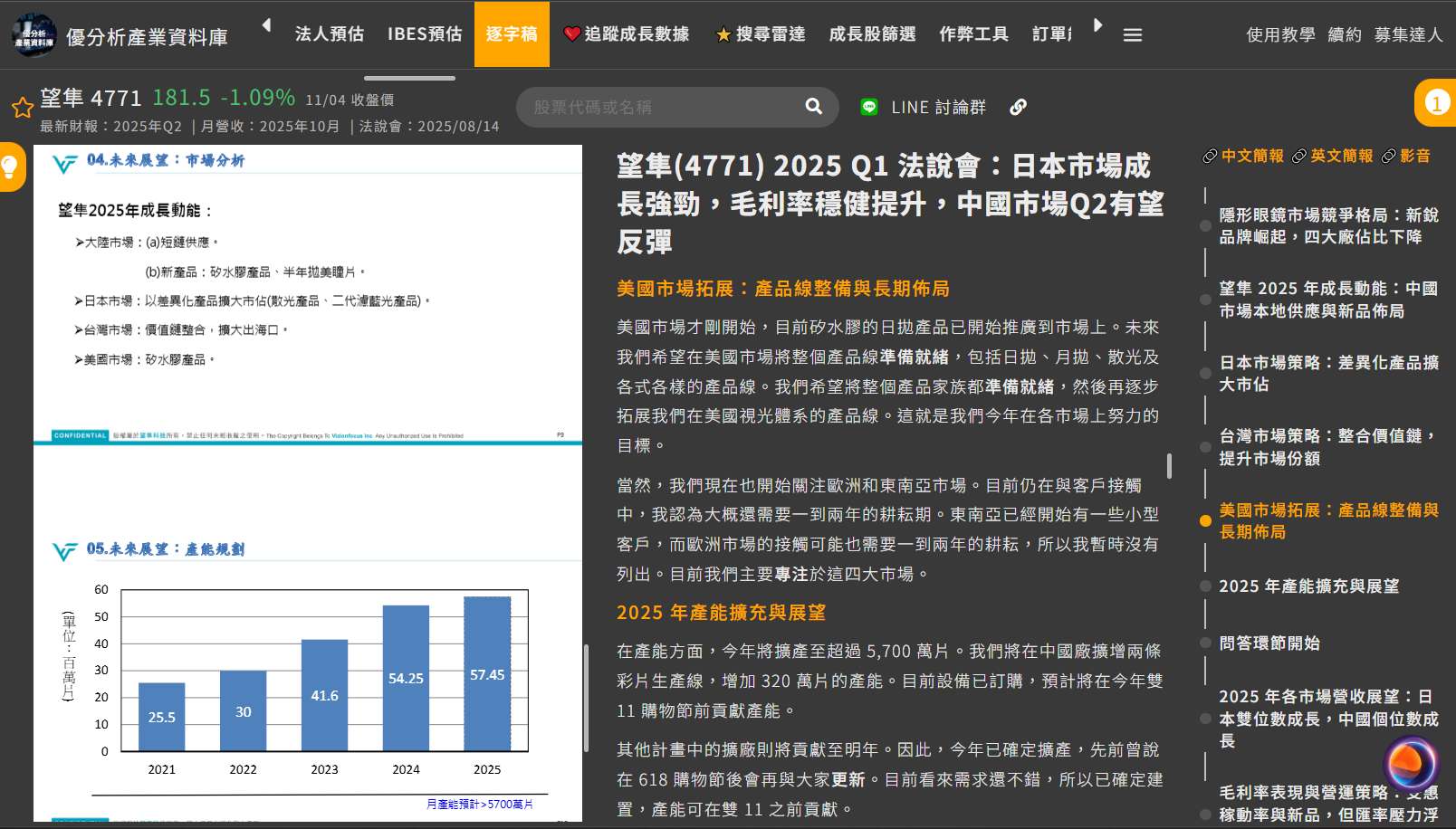Image resolution: width=1456 pixels, height=829 pixels.
Task: Select the 搜尋雷達 tab
Action: click(761, 34)
